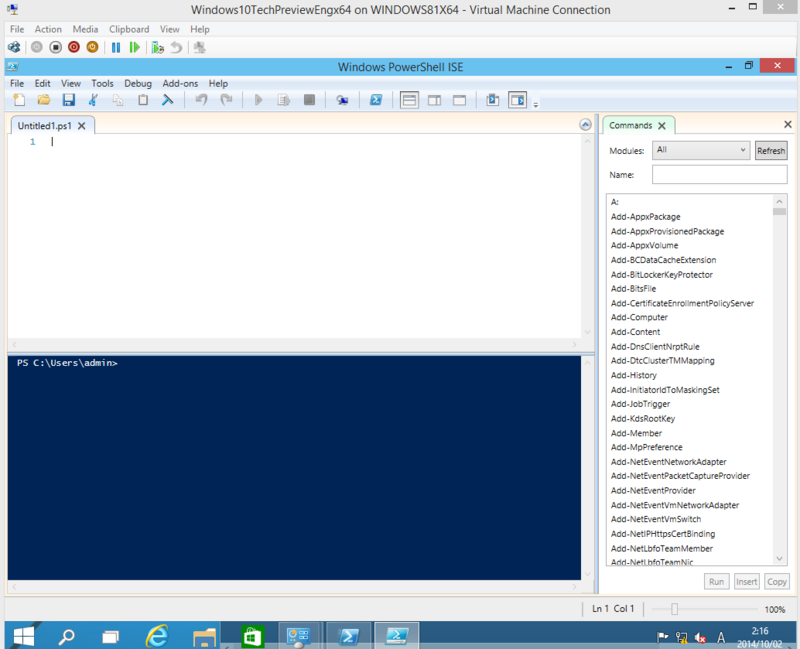
Task: Pause the virtual machine
Action: click(x=116, y=47)
